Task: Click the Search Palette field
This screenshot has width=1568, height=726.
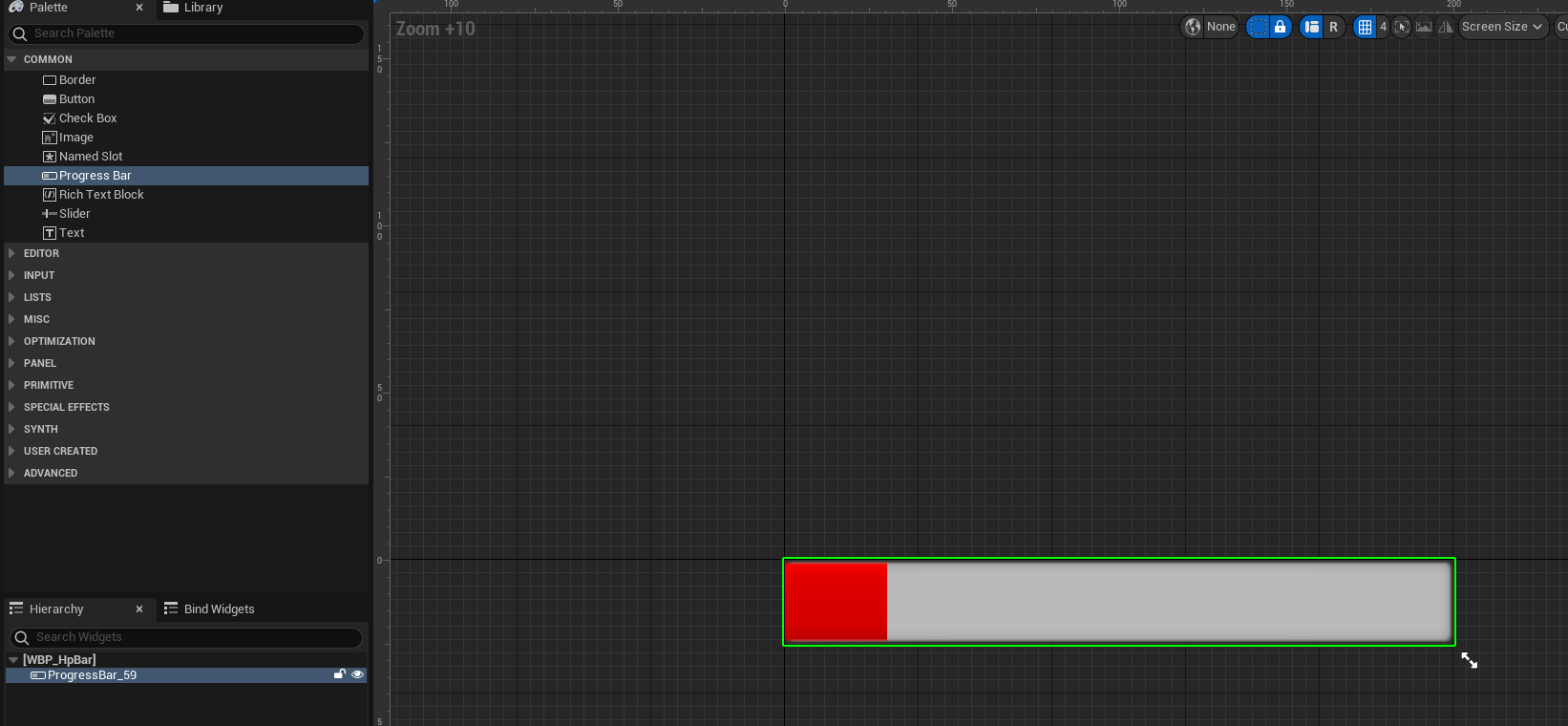Action: pos(186,33)
